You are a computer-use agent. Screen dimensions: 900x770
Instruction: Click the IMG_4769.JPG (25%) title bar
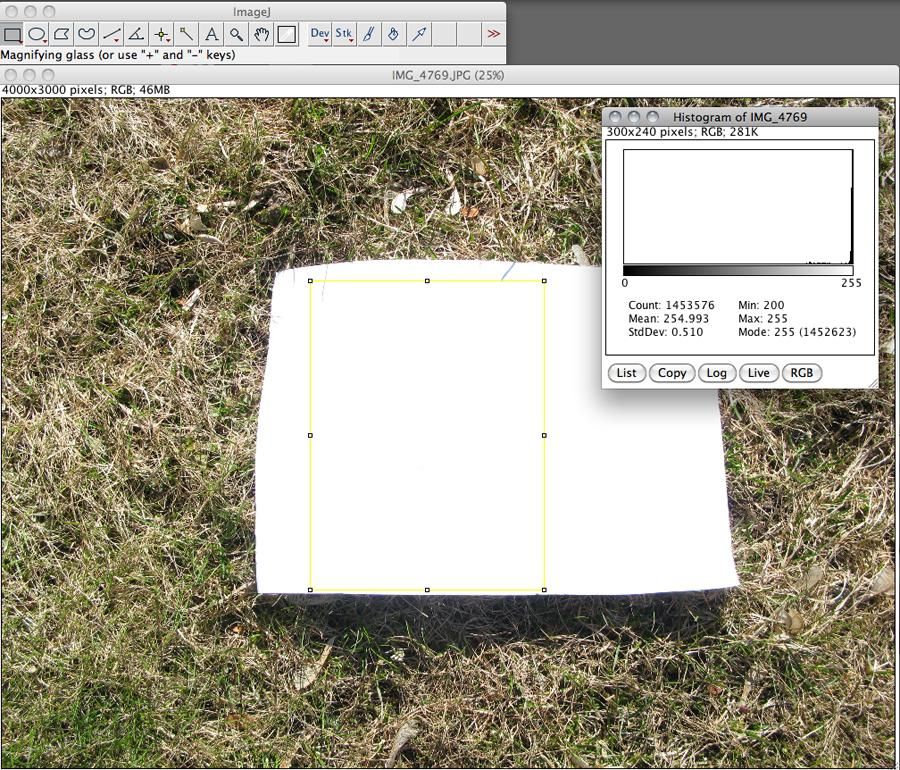(x=448, y=75)
